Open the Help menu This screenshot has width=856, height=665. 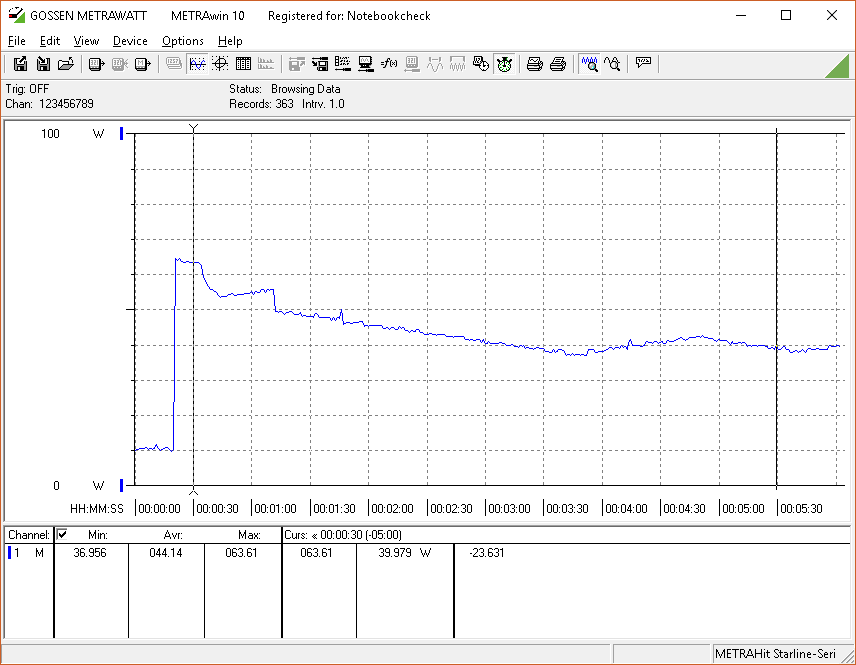[x=230, y=41]
